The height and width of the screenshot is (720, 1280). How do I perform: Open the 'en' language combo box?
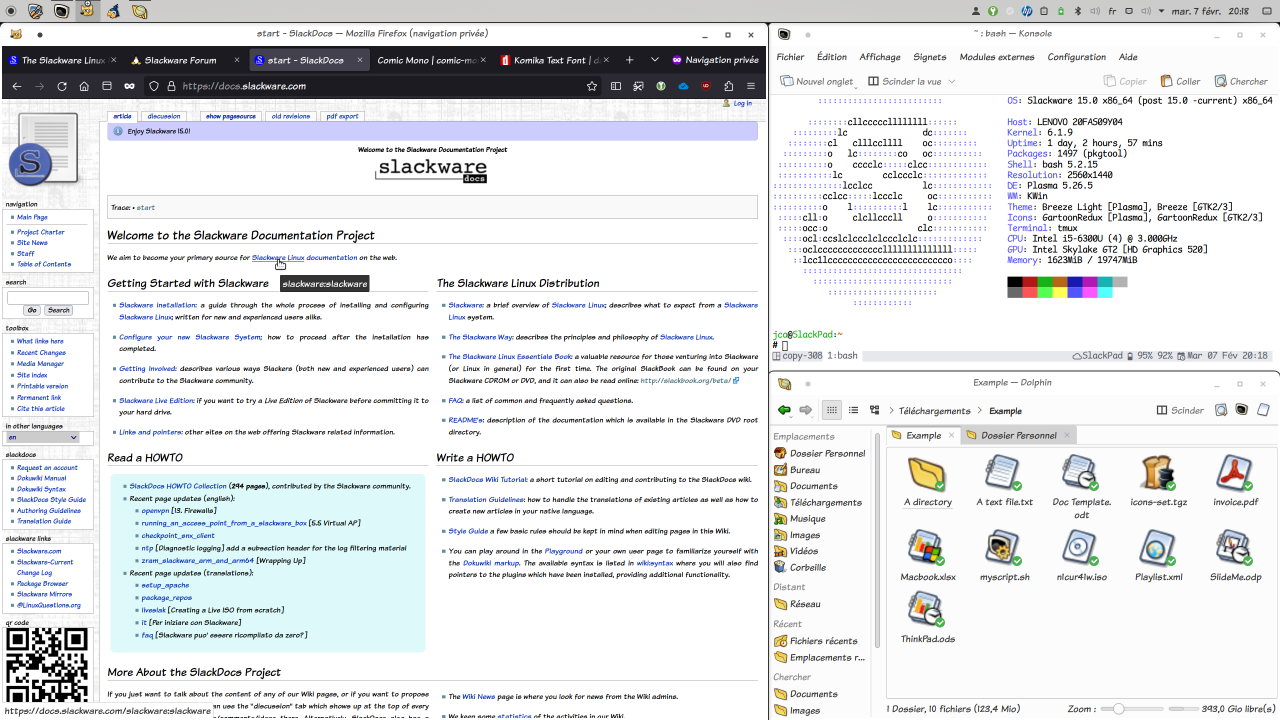42,437
